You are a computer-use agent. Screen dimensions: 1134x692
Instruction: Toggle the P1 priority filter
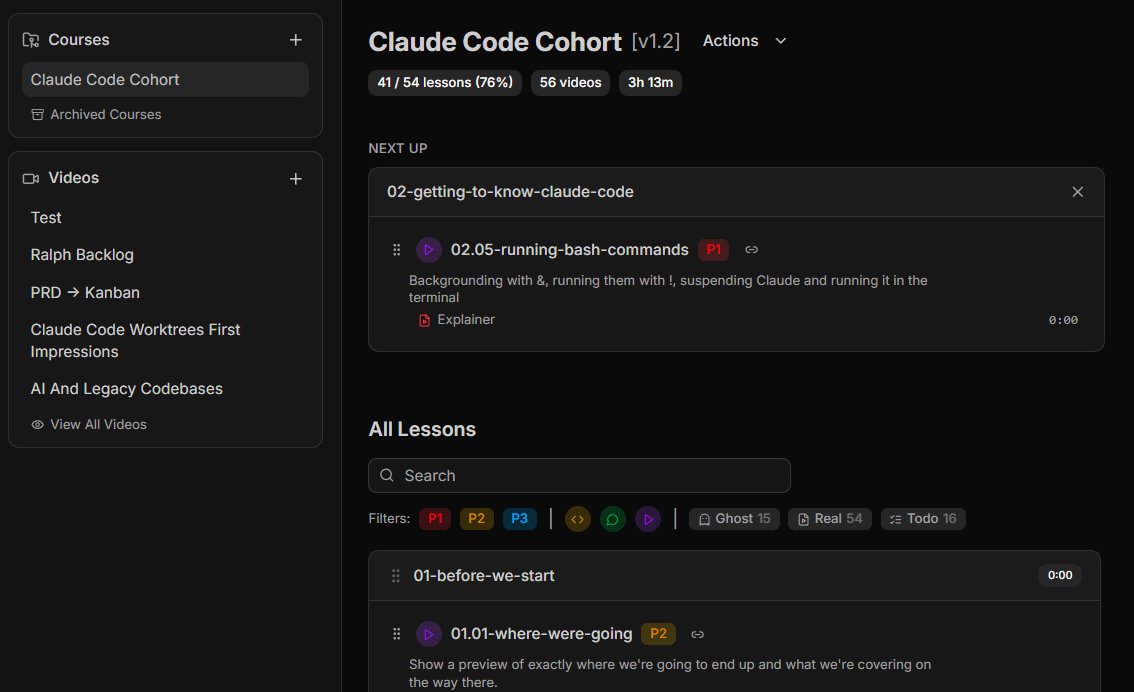coord(435,518)
